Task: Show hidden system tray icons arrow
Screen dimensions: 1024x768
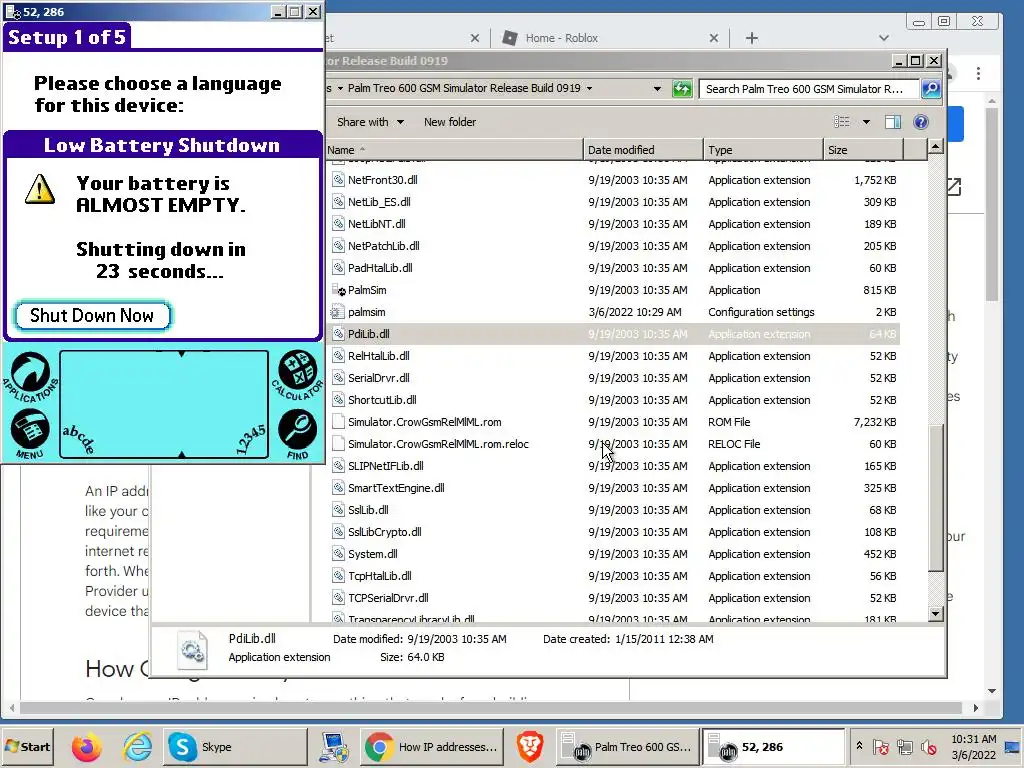Action: click(859, 746)
